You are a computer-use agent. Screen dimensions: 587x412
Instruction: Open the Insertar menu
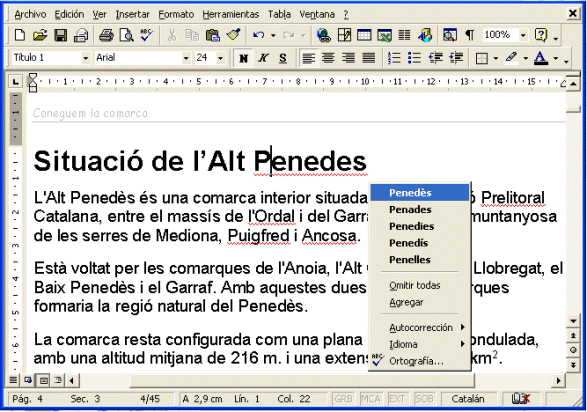[132, 15]
